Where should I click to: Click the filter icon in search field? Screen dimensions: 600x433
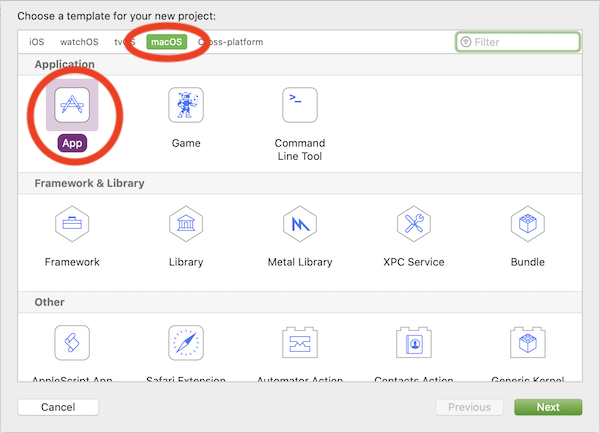[x=466, y=42]
